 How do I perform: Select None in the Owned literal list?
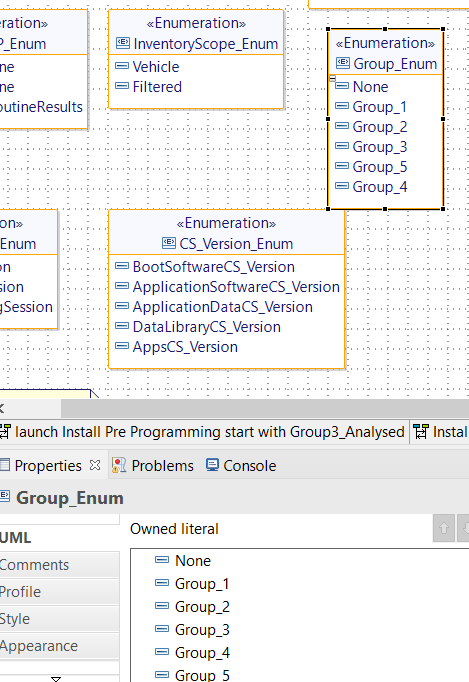click(x=193, y=561)
